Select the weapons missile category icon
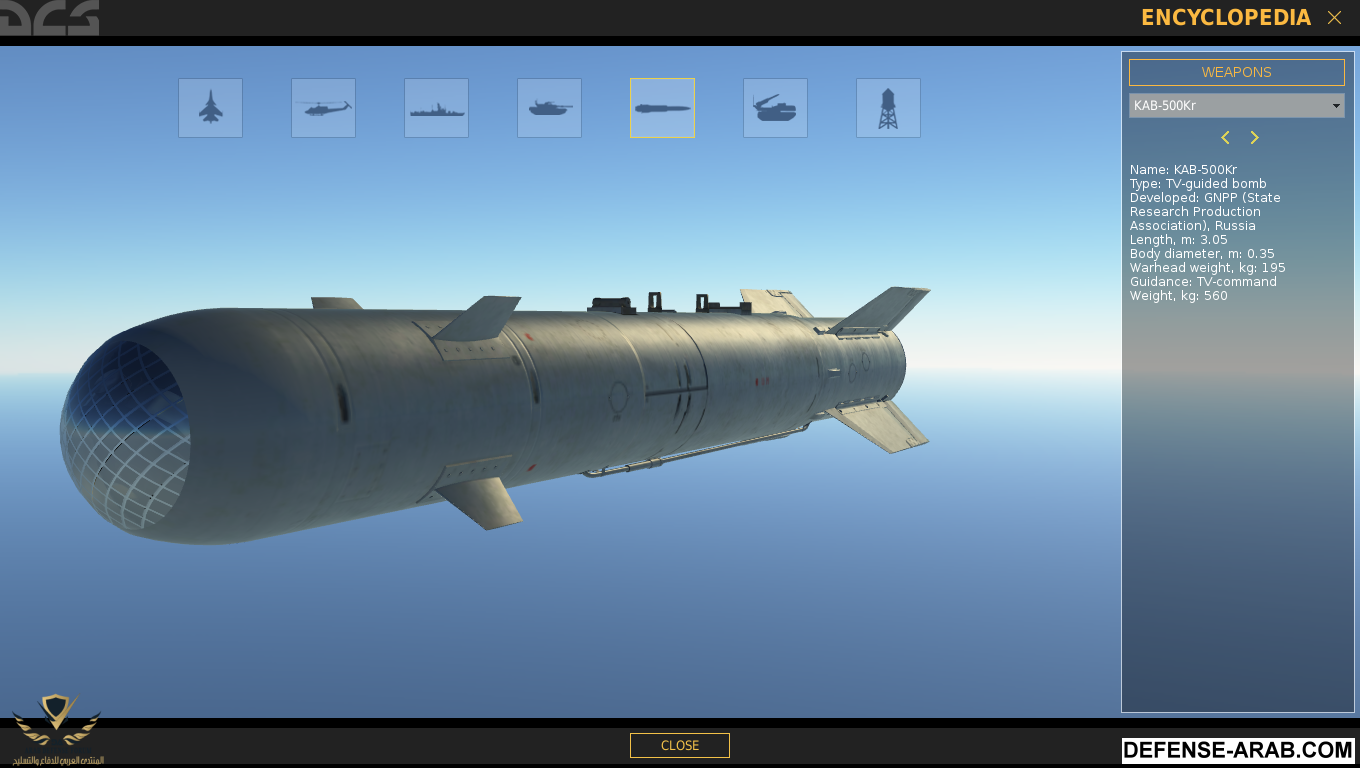The height and width of the screenshot is (768, 1360). point(662,108)
